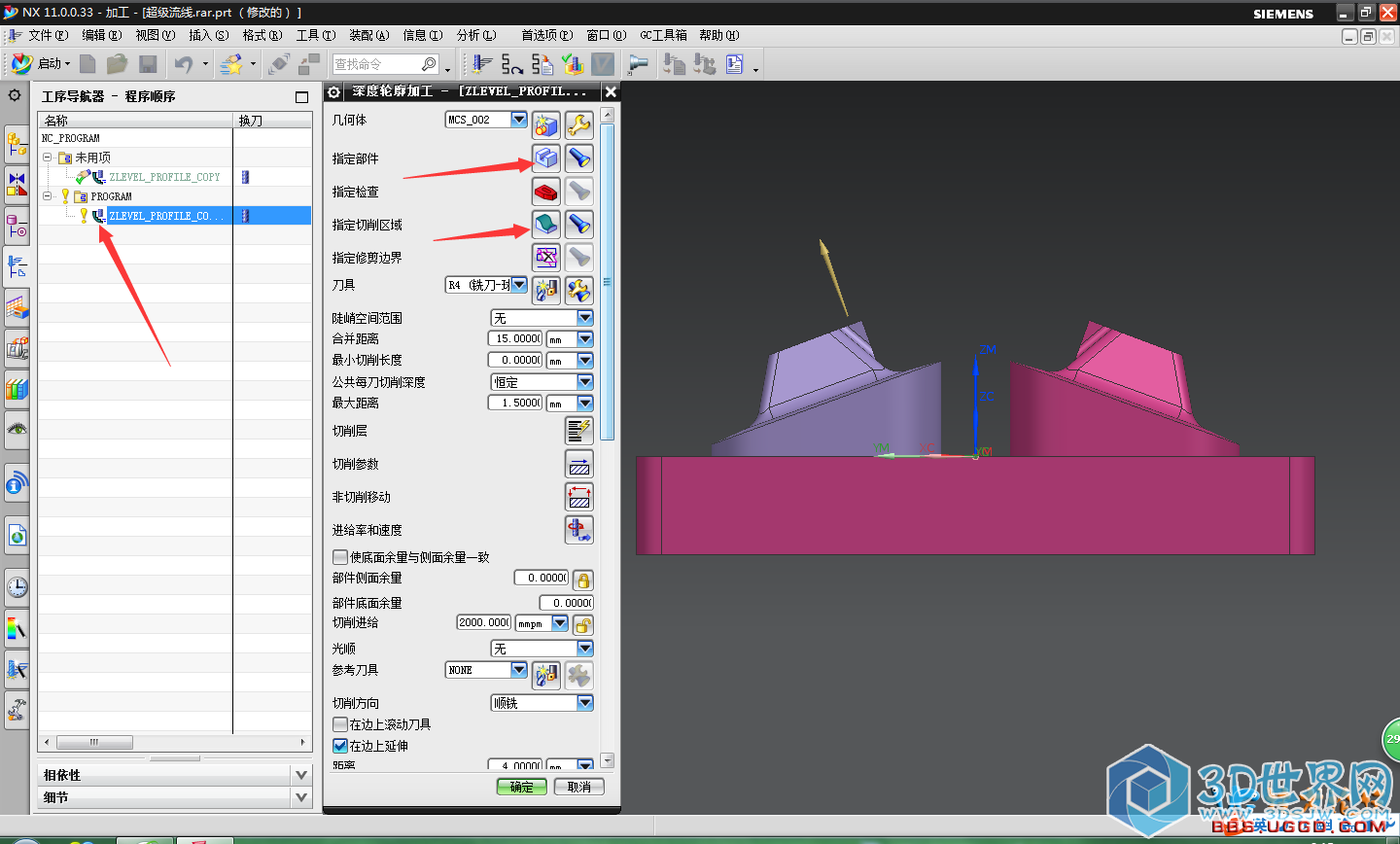Open the 指定修剪边界 trim boundary icon

pos(546,258)
